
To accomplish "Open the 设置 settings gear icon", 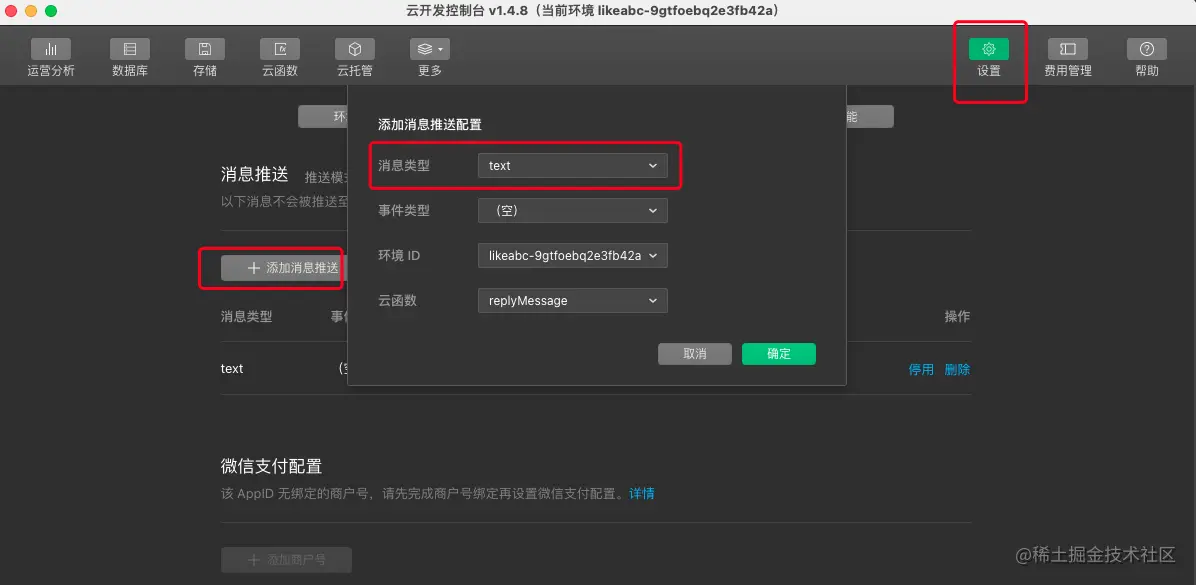I will 989,50.
